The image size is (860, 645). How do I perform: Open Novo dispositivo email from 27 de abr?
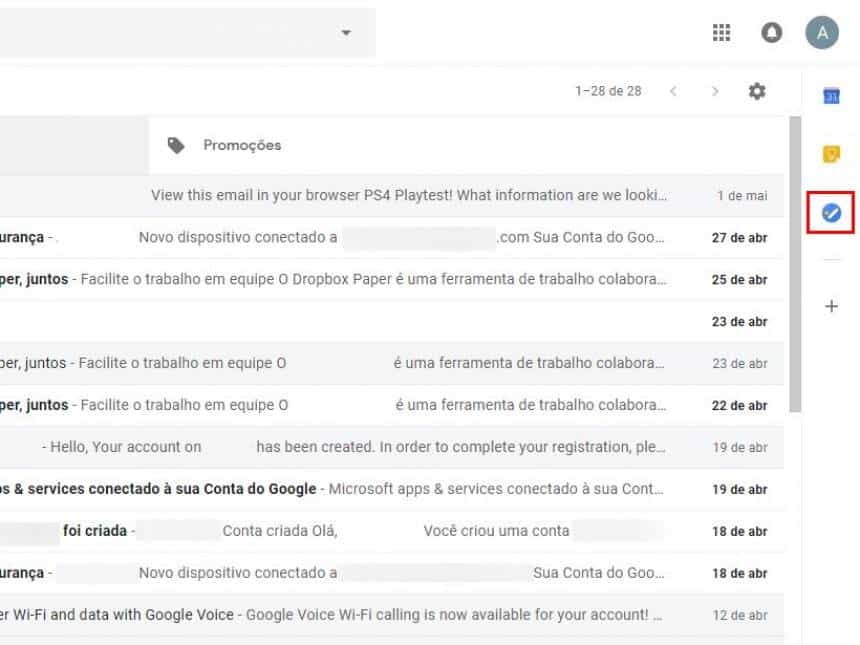(392, 237)
